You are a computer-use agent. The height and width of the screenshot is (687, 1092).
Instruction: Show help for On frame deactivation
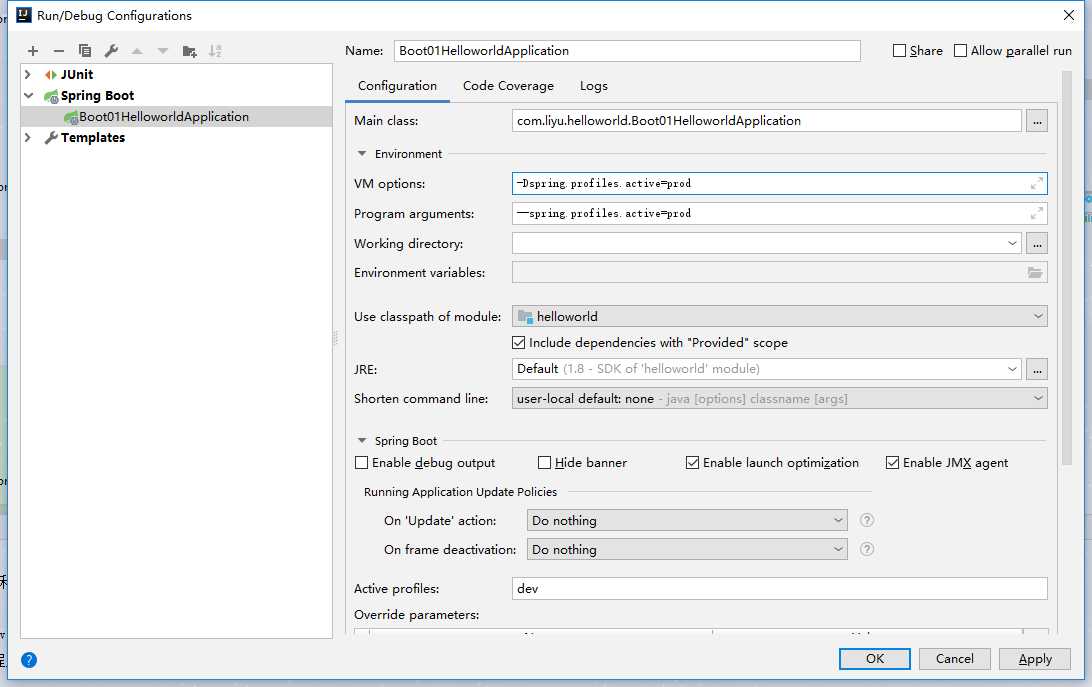867,549
